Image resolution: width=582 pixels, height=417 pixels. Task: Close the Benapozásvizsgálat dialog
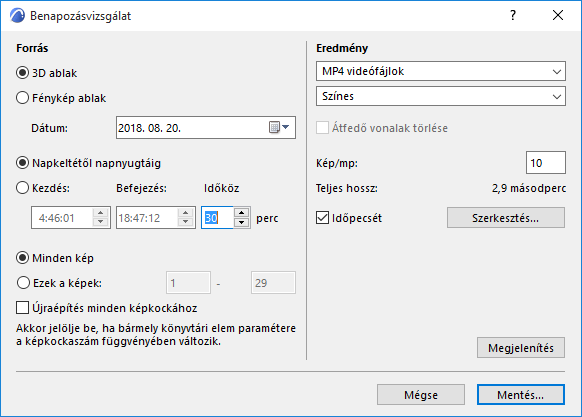(x=558, y=15)
